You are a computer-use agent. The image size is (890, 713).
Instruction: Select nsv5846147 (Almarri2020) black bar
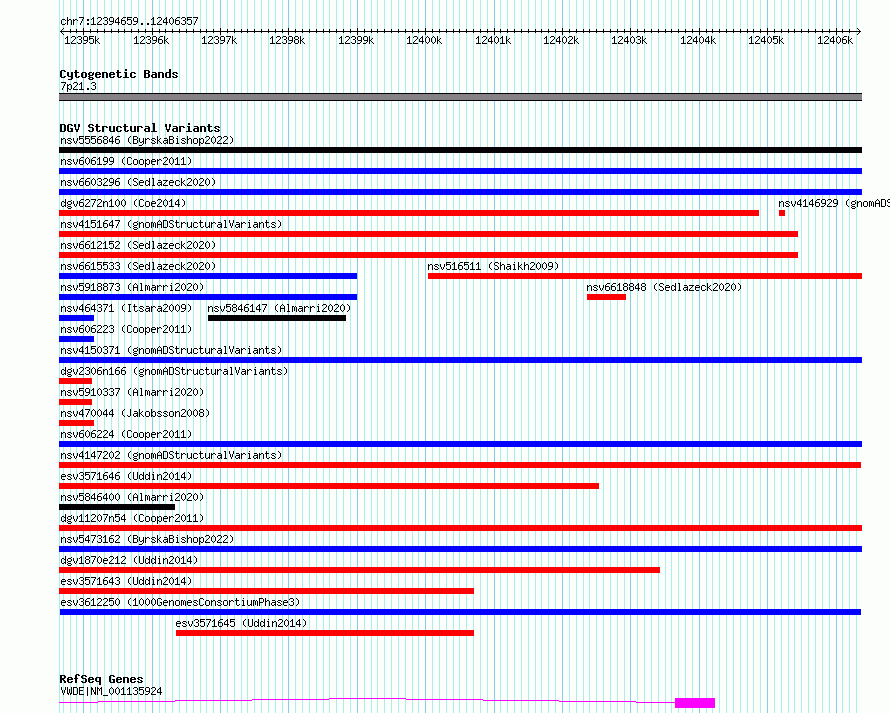pyautogui.click(x=277, y=318)
